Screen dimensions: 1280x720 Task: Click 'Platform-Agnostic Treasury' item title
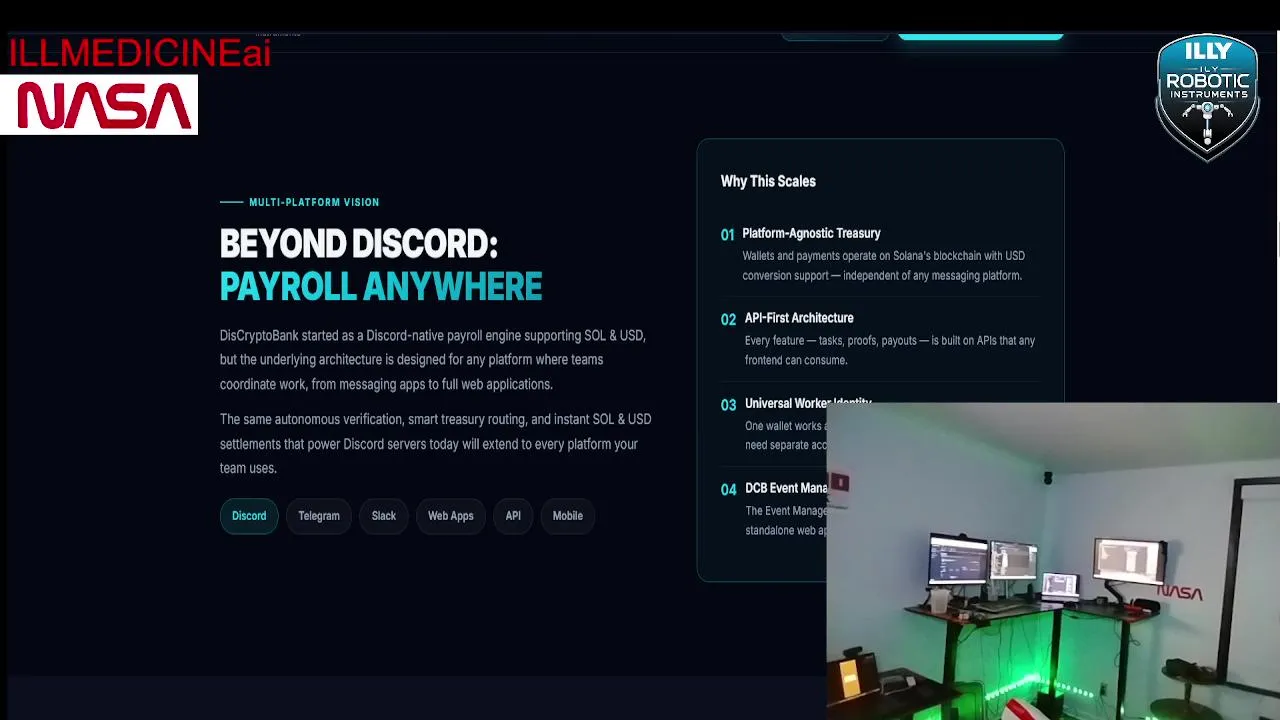(x=811, y=233)
